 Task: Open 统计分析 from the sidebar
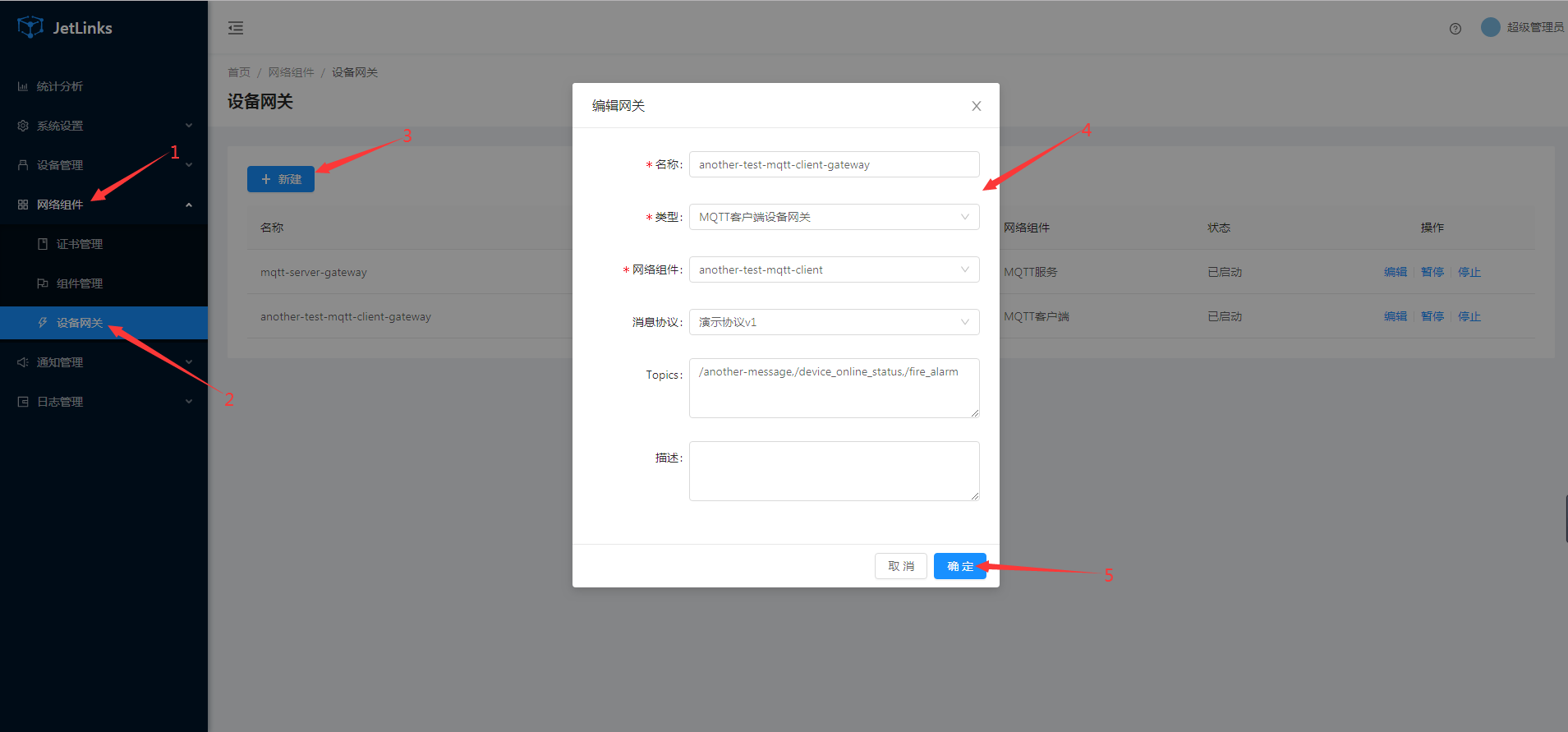click(60, 86)
